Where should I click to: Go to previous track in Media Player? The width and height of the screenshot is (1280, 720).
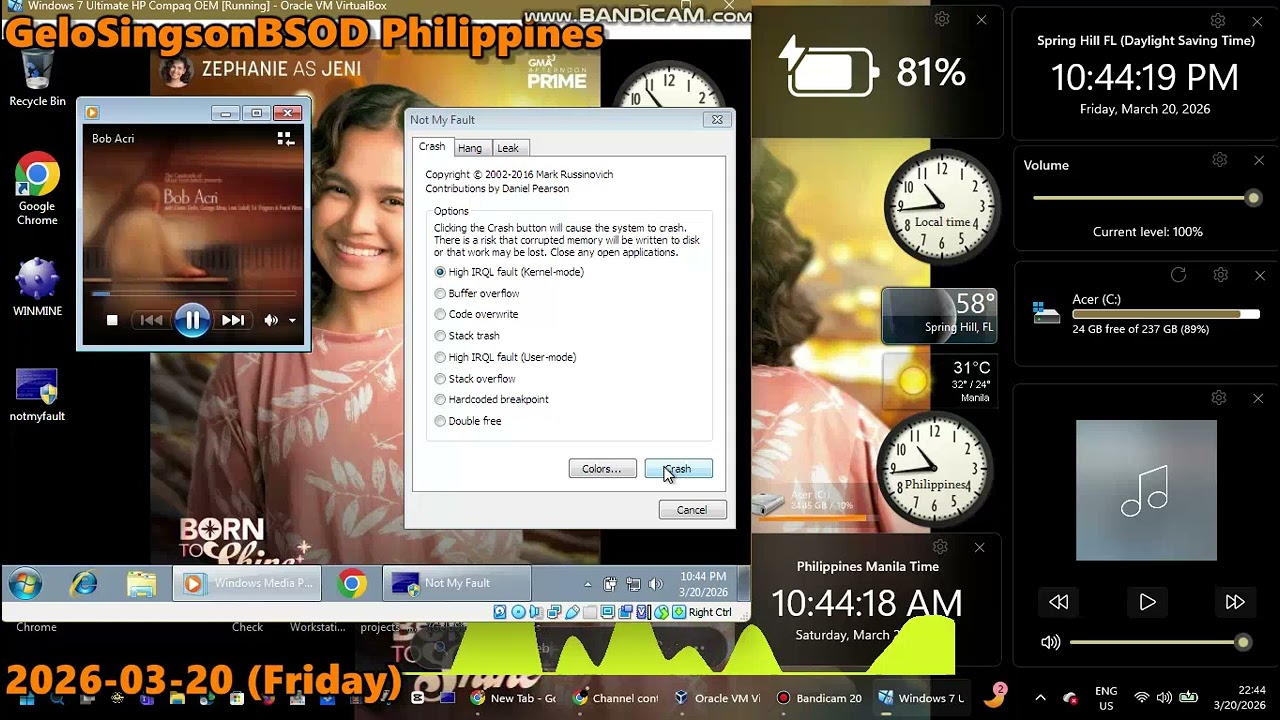[x=151, y=320]
